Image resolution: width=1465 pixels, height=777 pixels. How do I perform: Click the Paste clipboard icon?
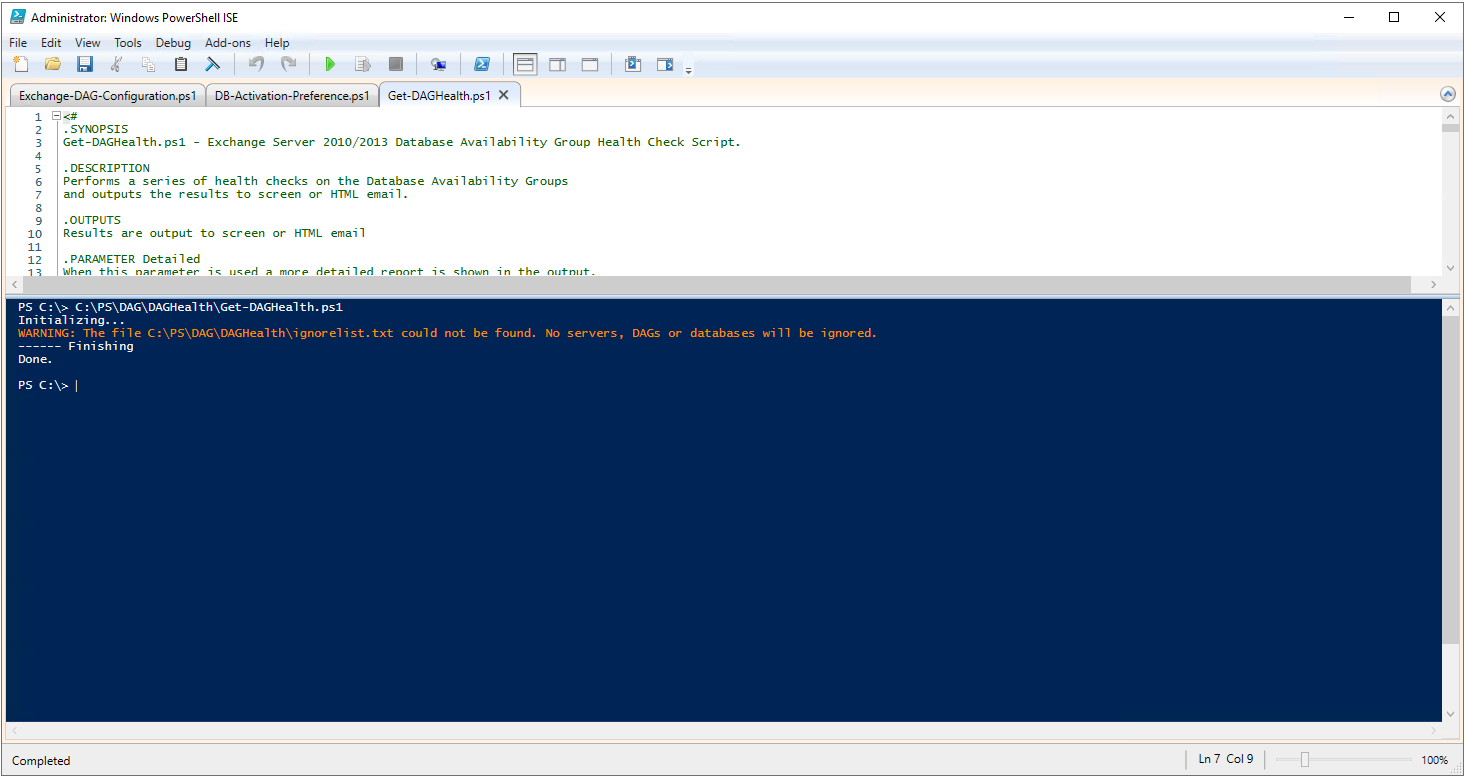[x=181, y=64]
